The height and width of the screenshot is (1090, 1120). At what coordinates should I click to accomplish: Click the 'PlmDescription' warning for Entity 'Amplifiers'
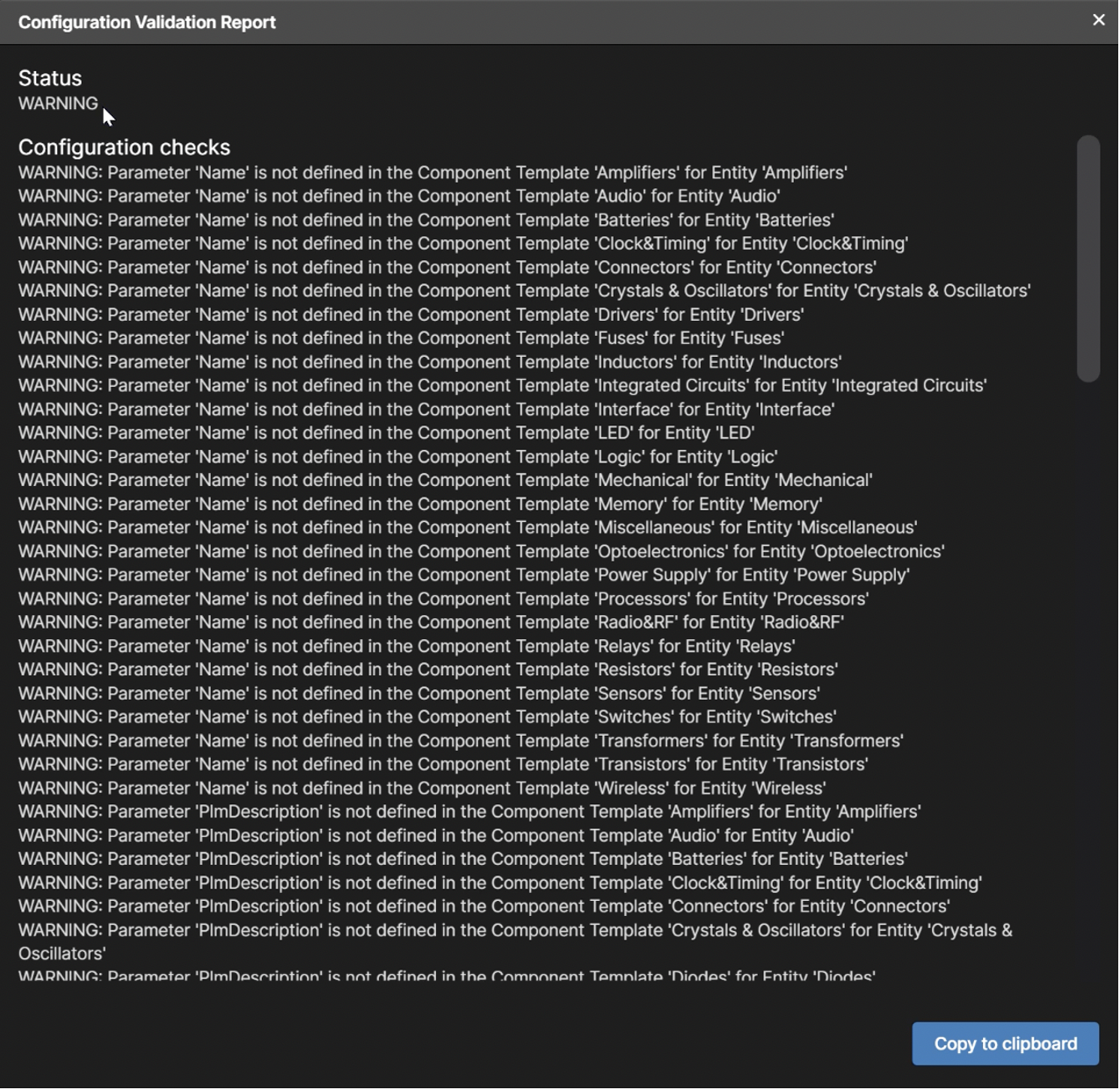tap(470, 812)
